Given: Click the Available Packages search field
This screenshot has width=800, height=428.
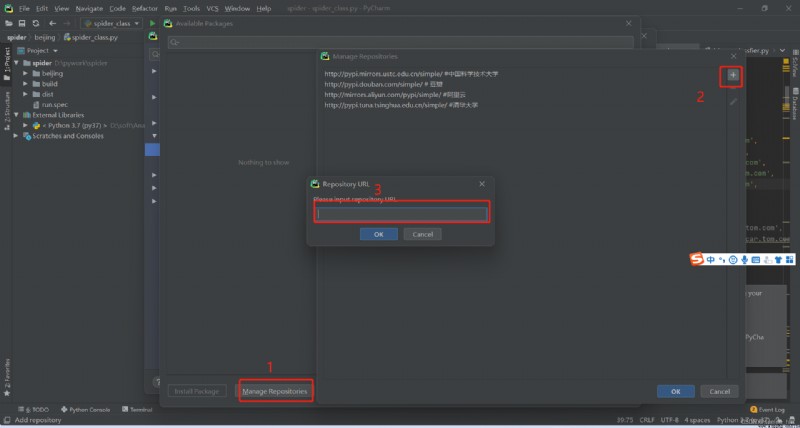Looking at the screenshot, I should tap(401, 42).
